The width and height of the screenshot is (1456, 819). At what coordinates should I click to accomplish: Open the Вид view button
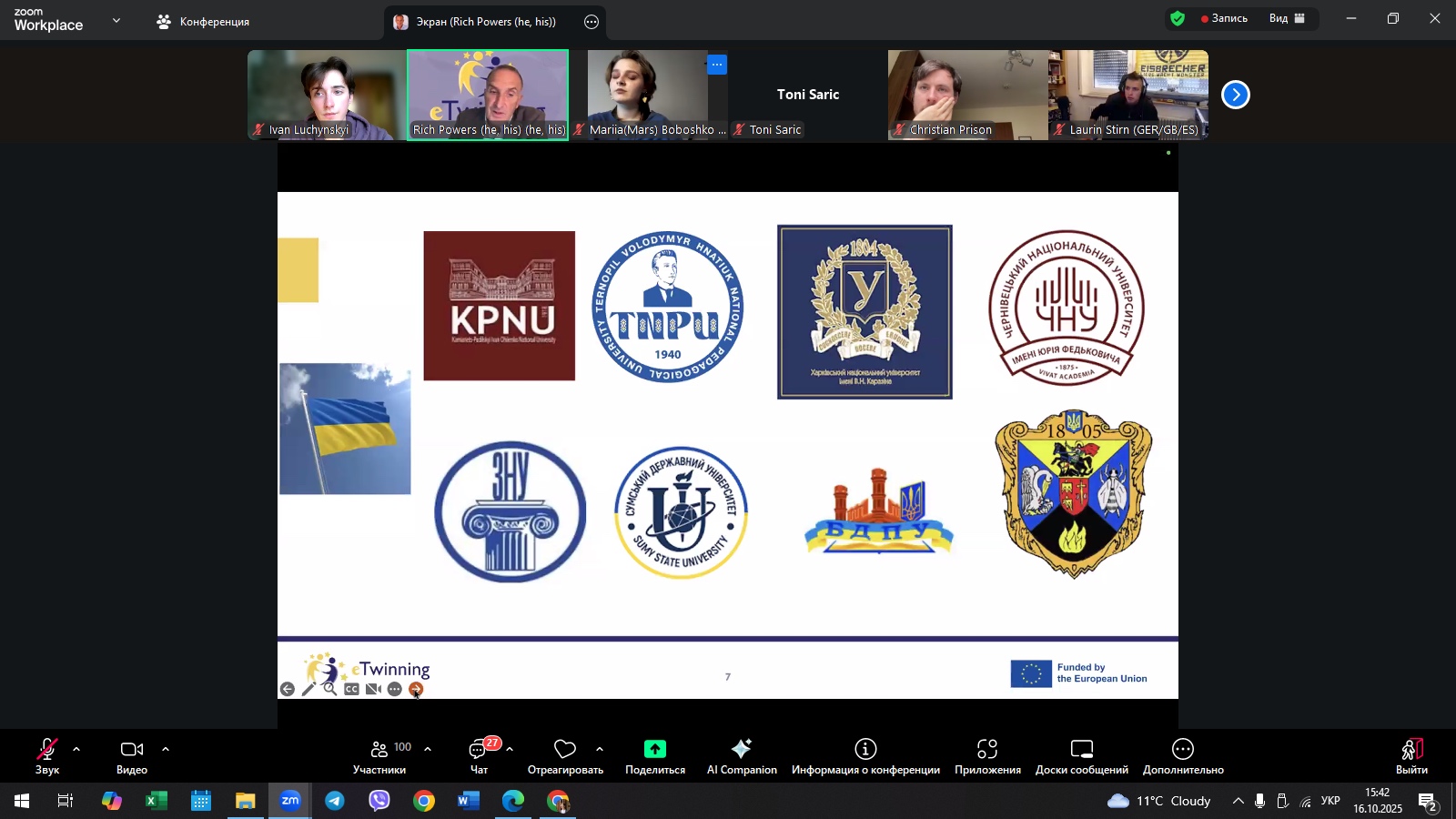point(1287,18)
